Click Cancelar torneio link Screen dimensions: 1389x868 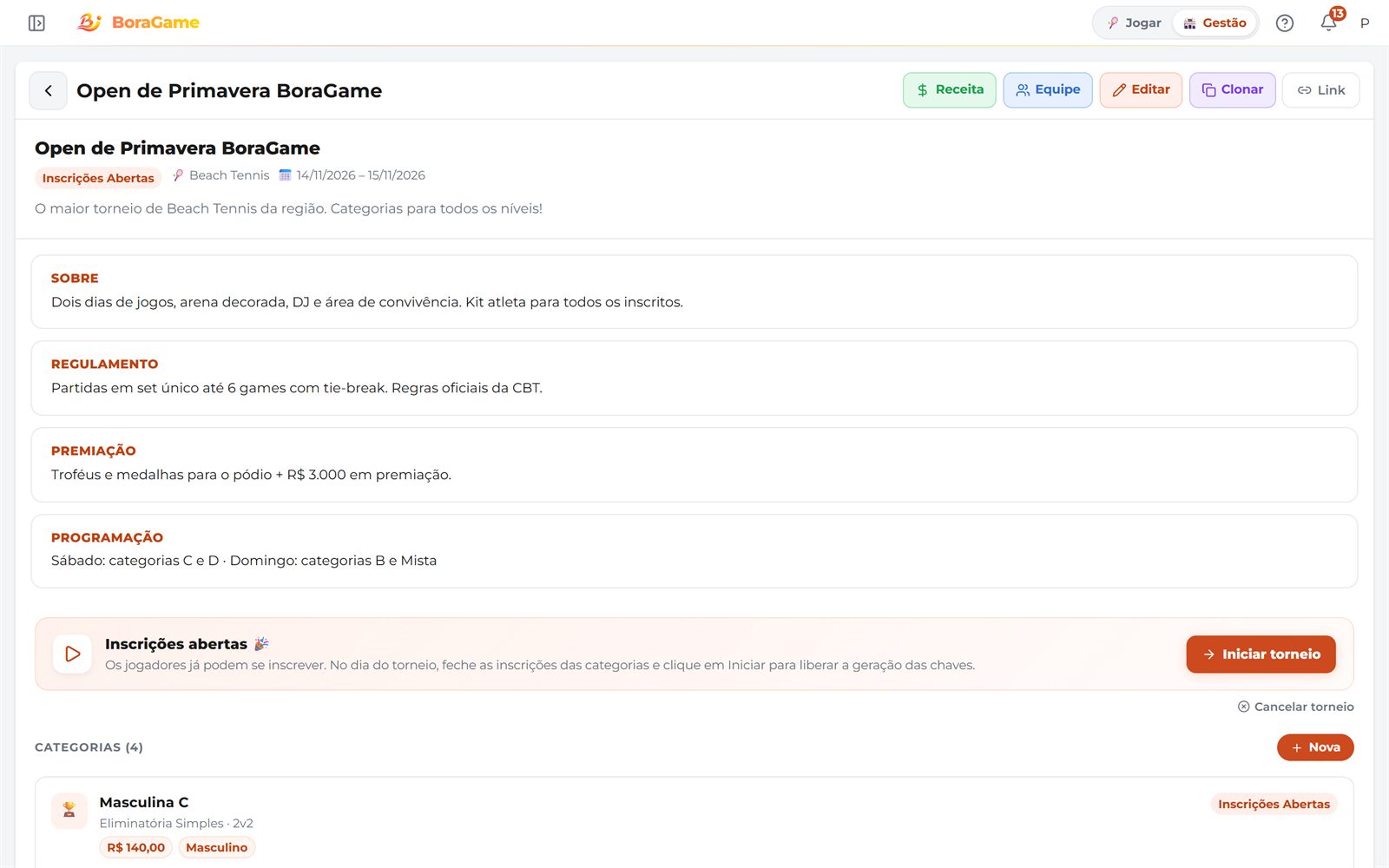(1296, 707)
